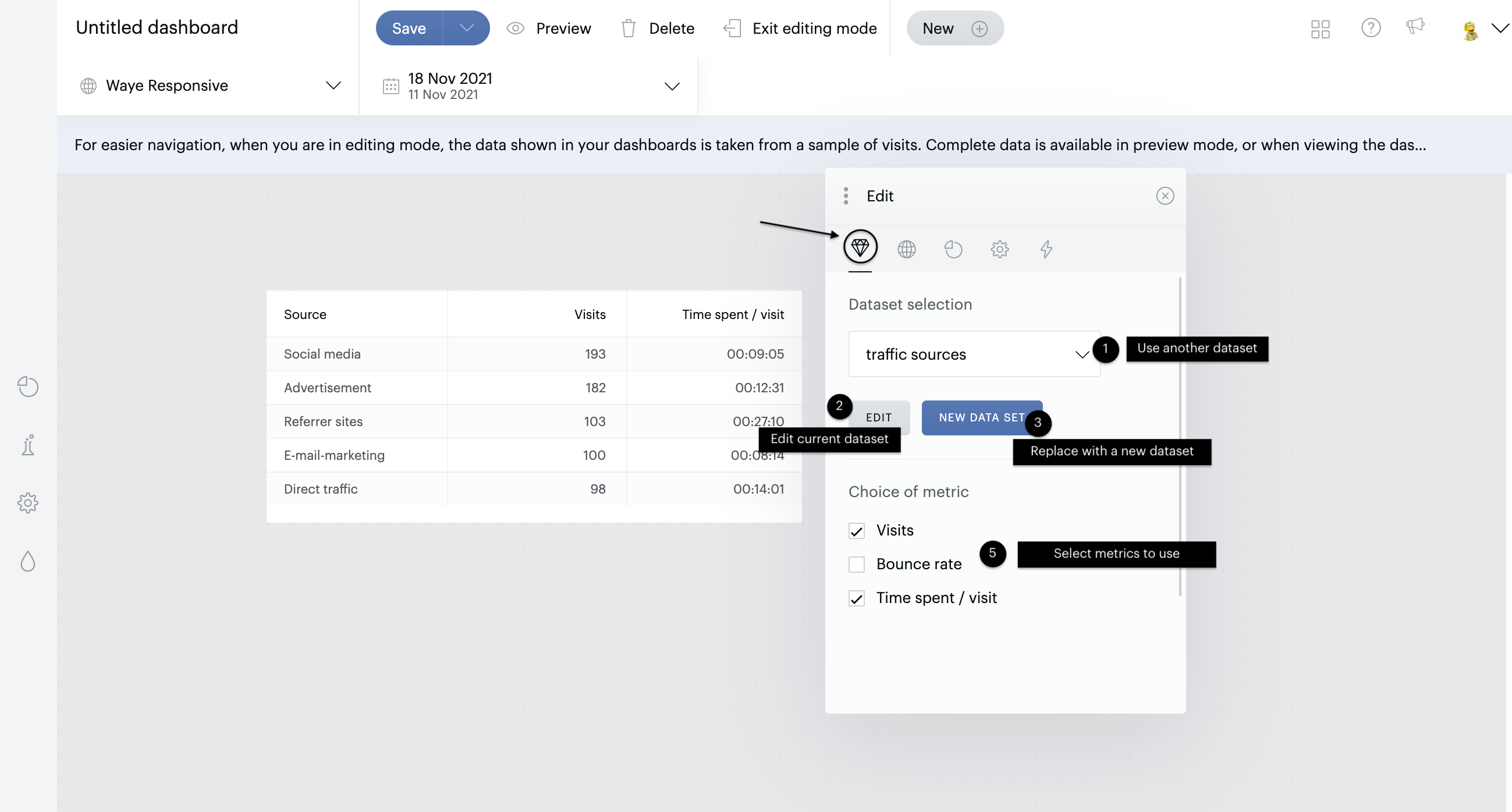This screenshot has width=1512, height=812.
Task: Click the megaphone announcements icon
Action: pos(1415,26)
